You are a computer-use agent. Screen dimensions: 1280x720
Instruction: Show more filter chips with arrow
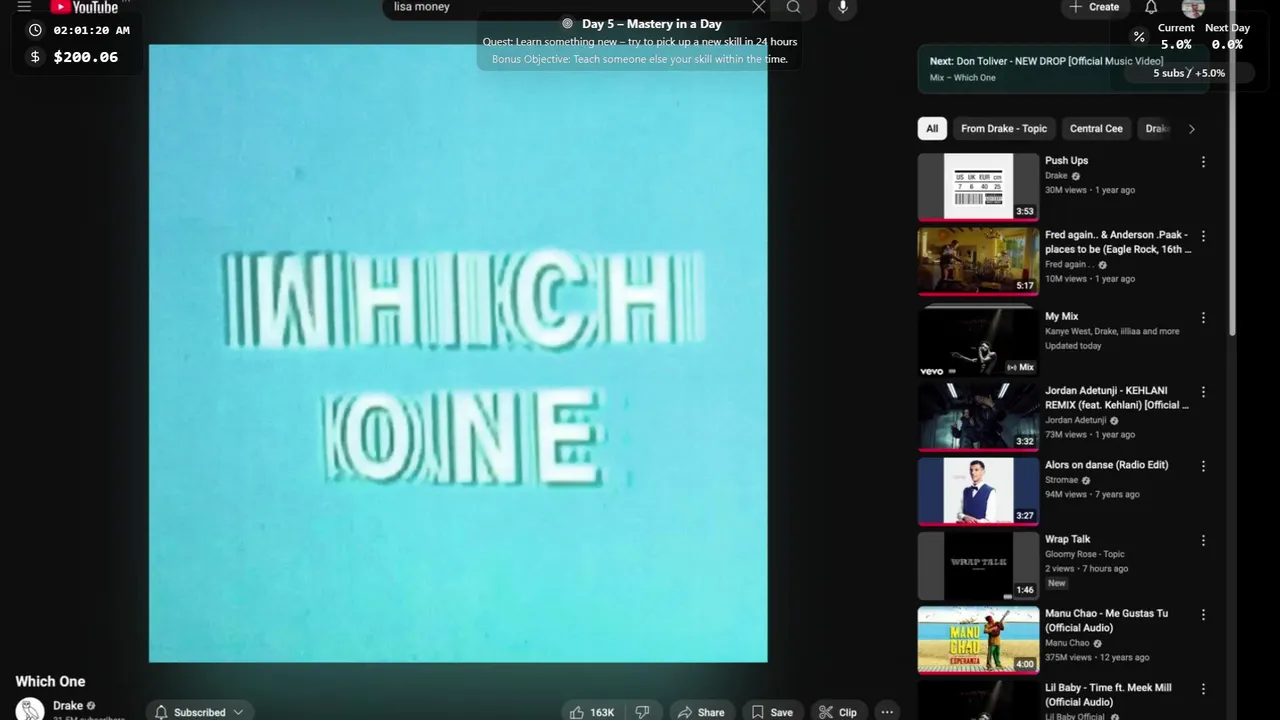pos(1191,129)
